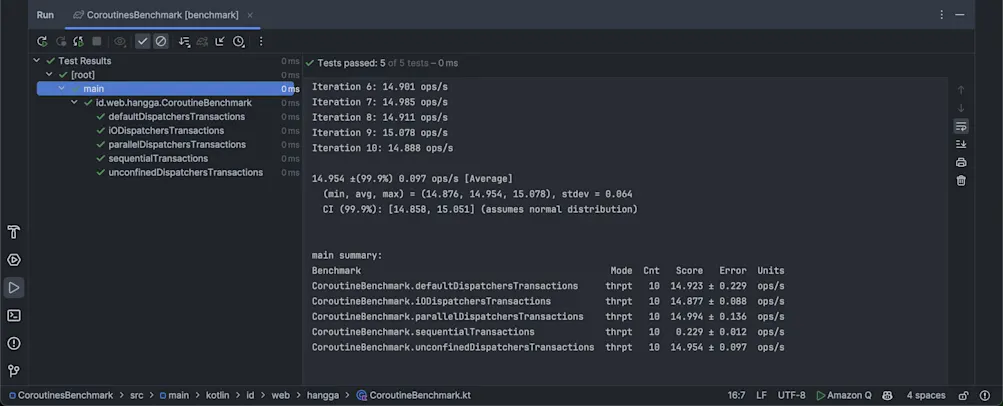Open the test toolbar more options
Image resolution: width=1003 pixels, height=406 pixels.
coord(260,42)
